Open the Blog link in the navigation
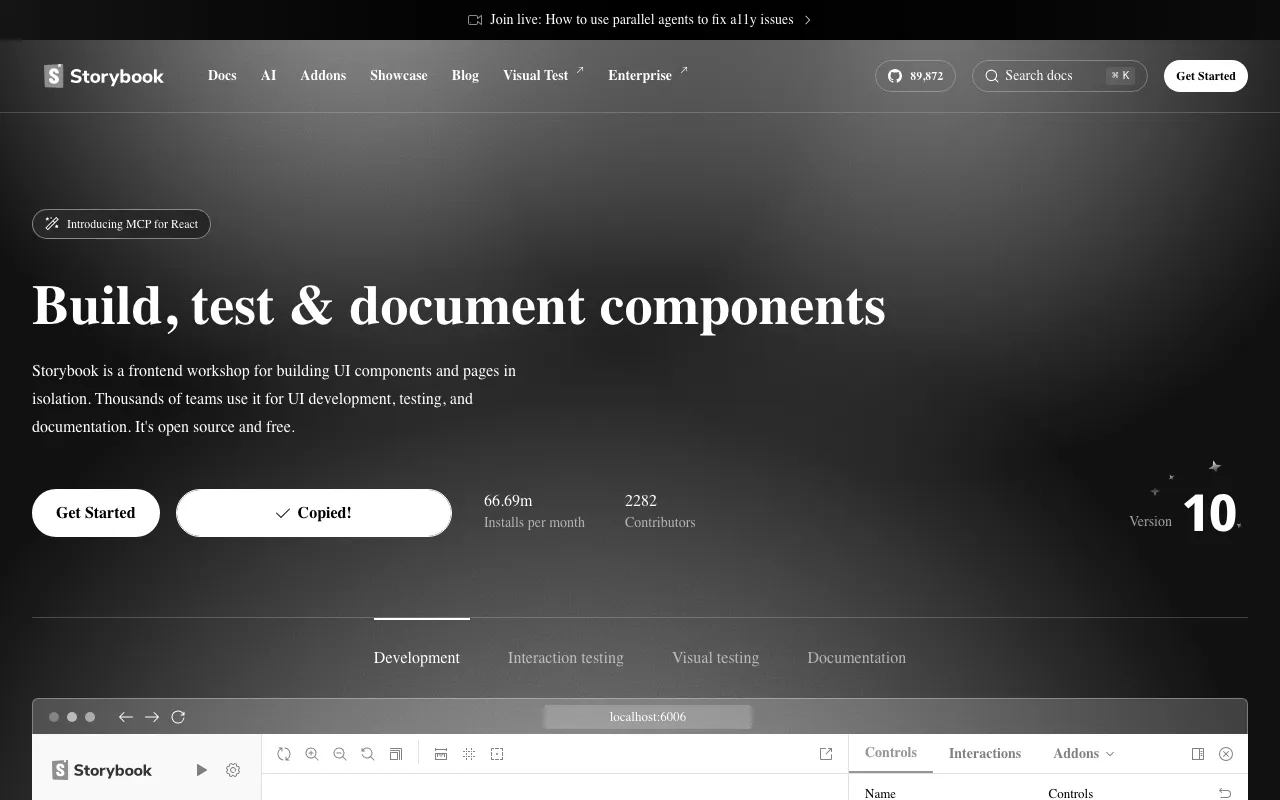Viewport: 1280px width, 800px height. coord(465,76)
